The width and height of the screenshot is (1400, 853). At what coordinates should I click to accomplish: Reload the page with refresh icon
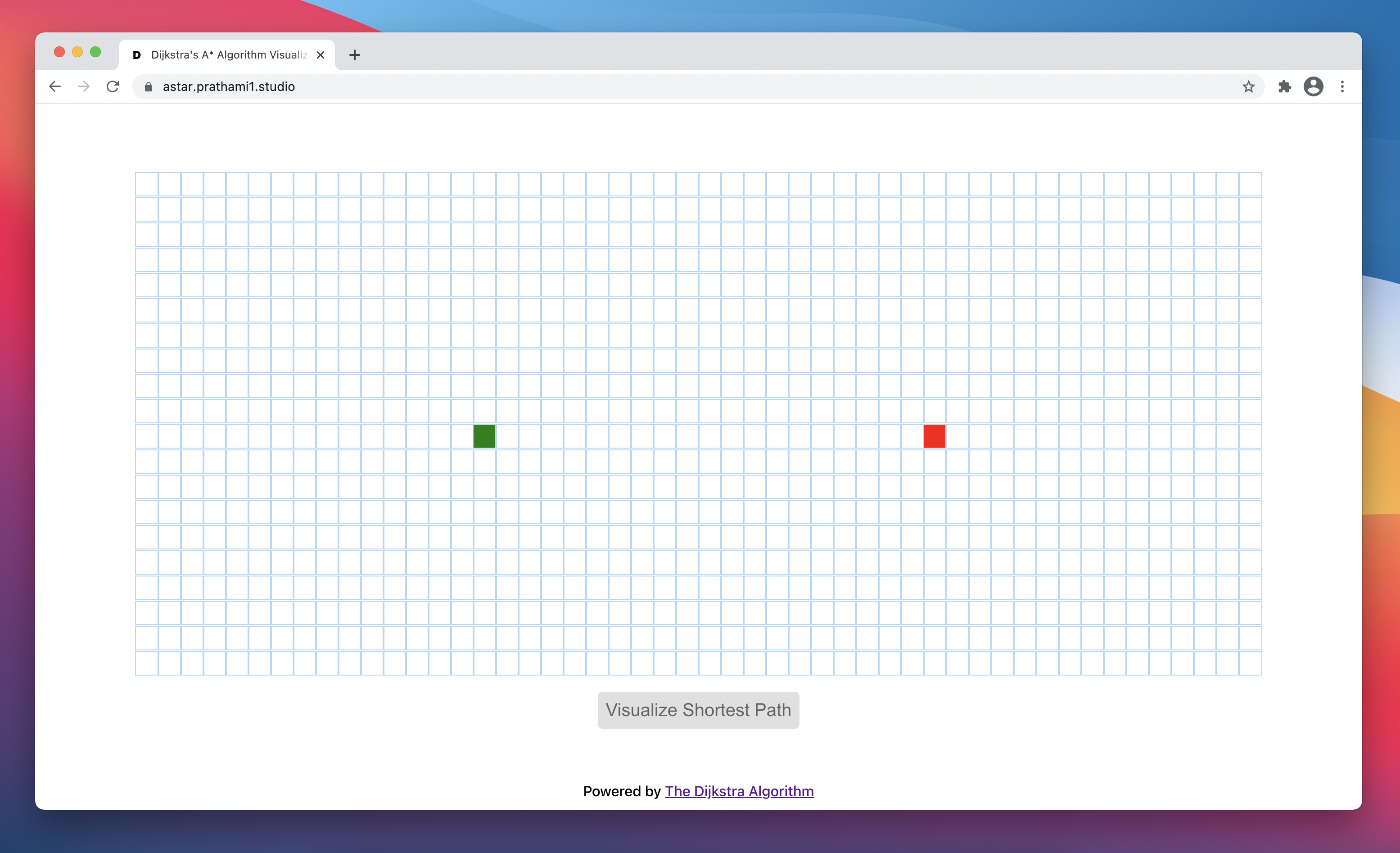click(x=113, y=86)
